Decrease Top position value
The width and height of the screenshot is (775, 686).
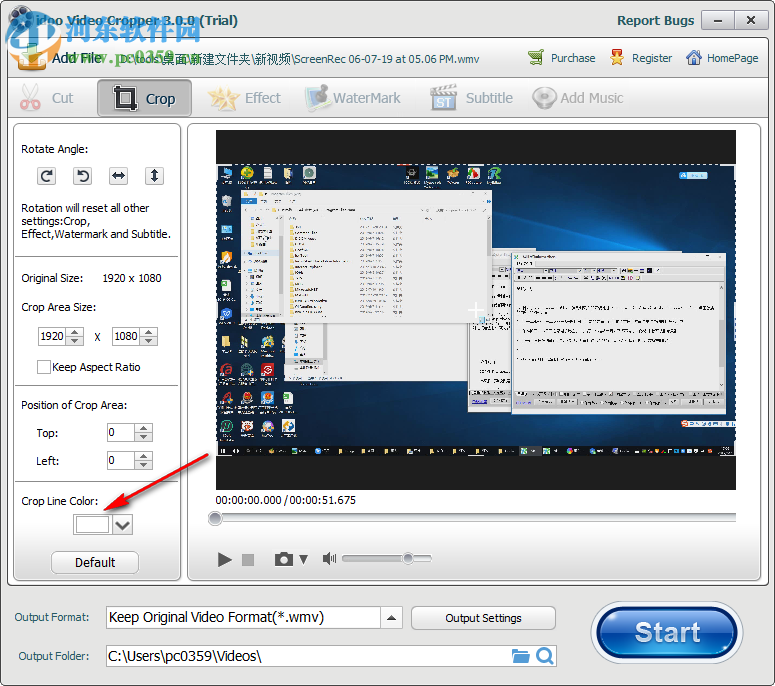143,437
